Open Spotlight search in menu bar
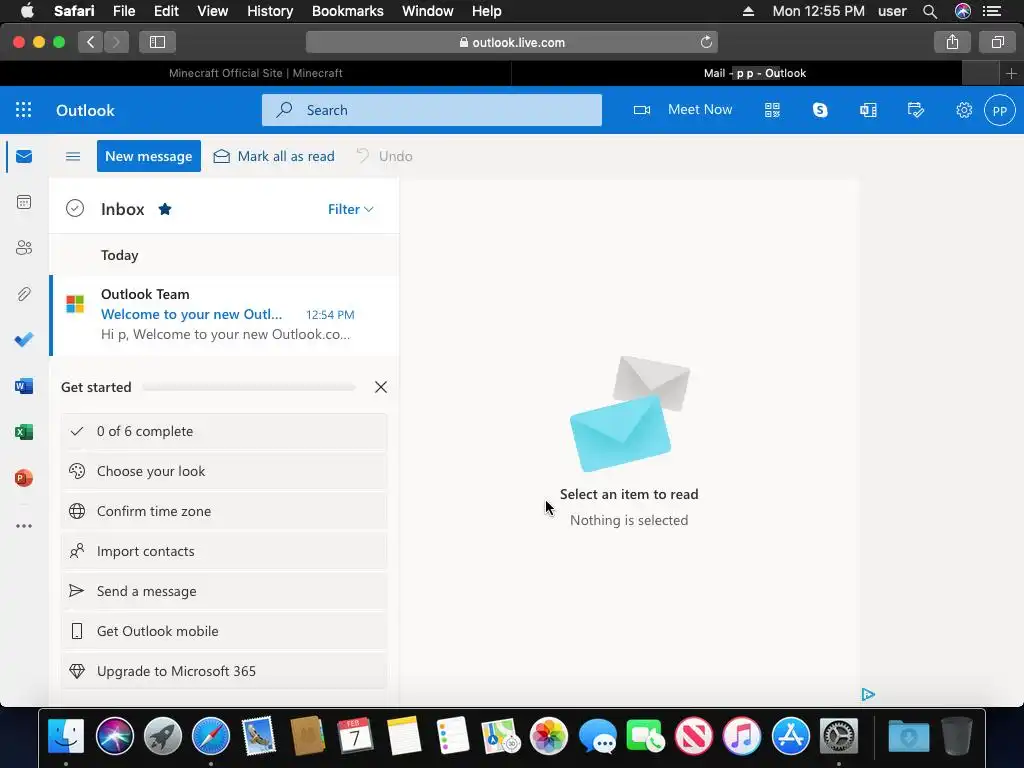Screen dimensions: 1024x768 click(x=930, y=11)
